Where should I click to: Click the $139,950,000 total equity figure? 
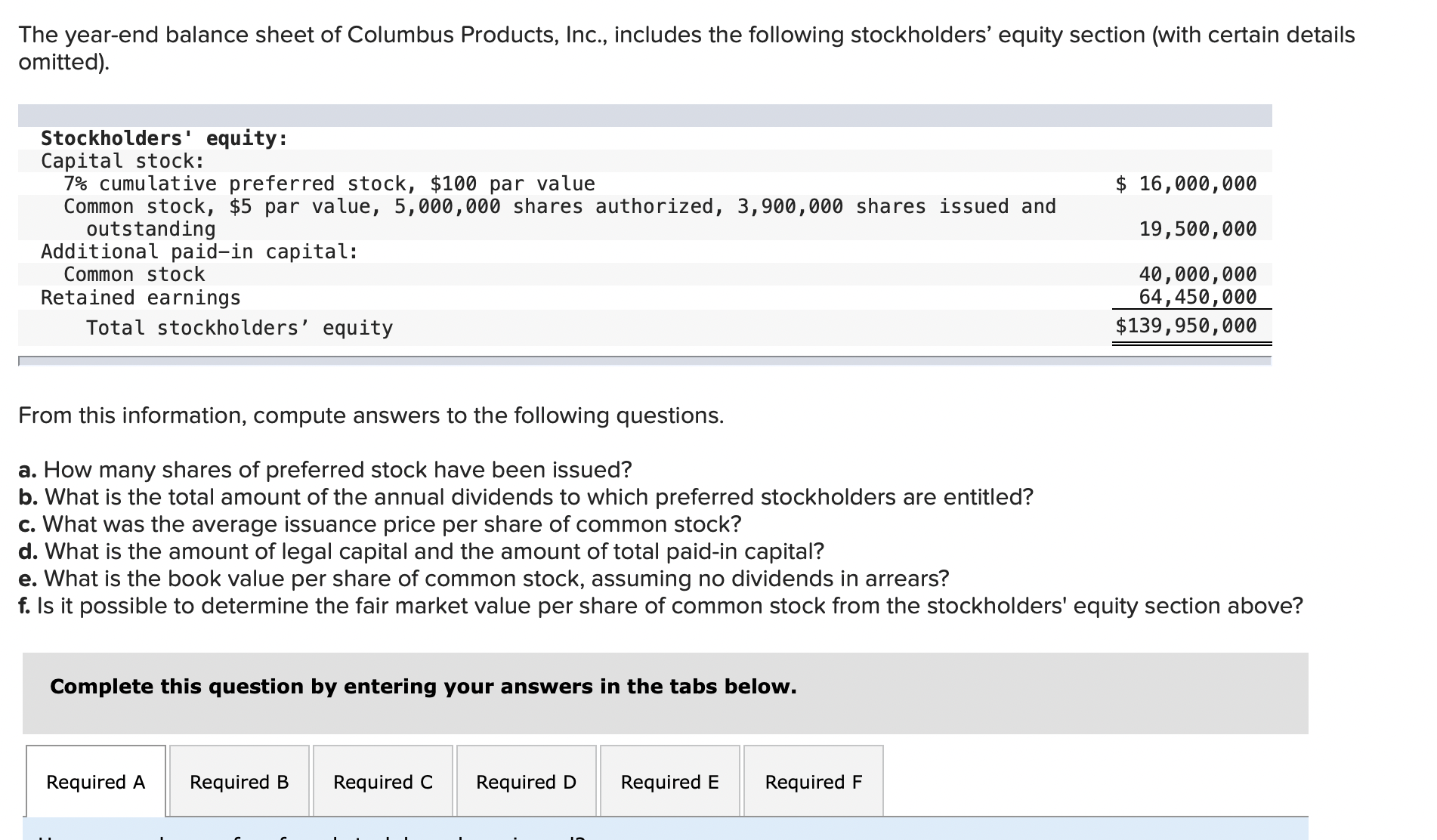point(1186,326)
